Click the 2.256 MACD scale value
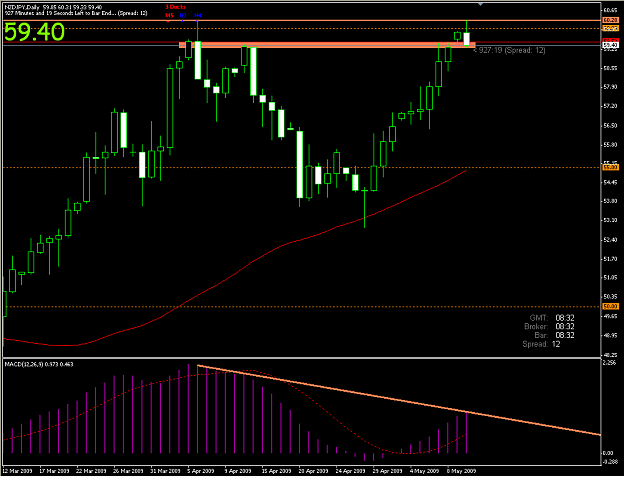The width and height of the screenshot is (625, 477). pos(610,363)
